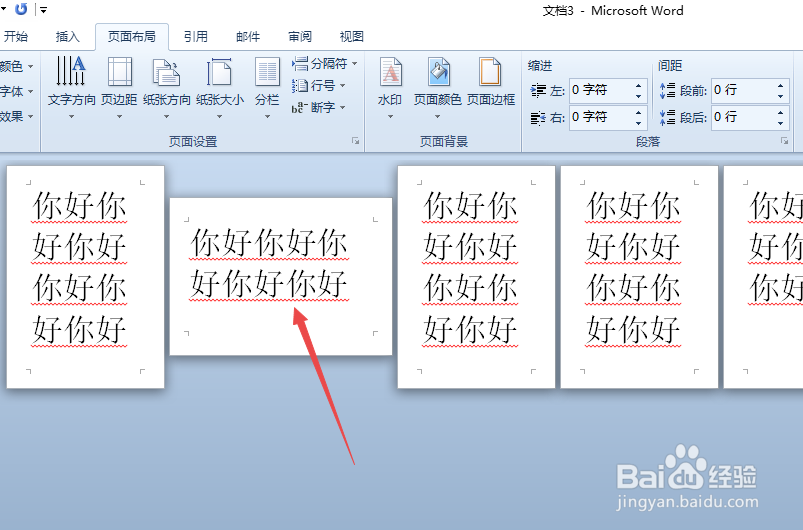Screen dimensions: 803x530
Task: Click the 页面边框 page borders icon
Action: (490, 71)
